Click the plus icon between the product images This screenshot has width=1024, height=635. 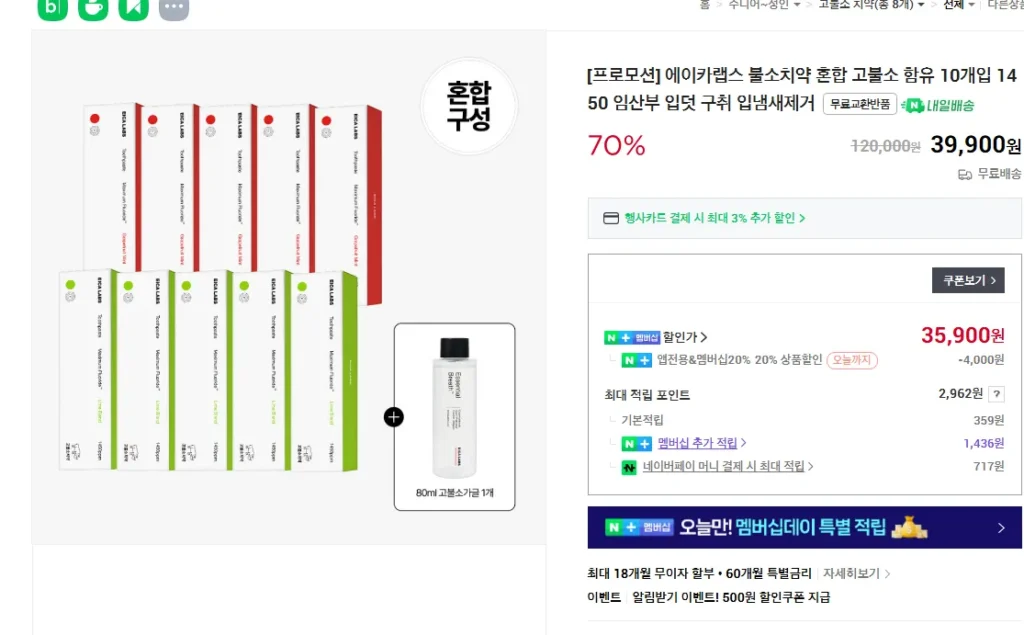[394, 417]
